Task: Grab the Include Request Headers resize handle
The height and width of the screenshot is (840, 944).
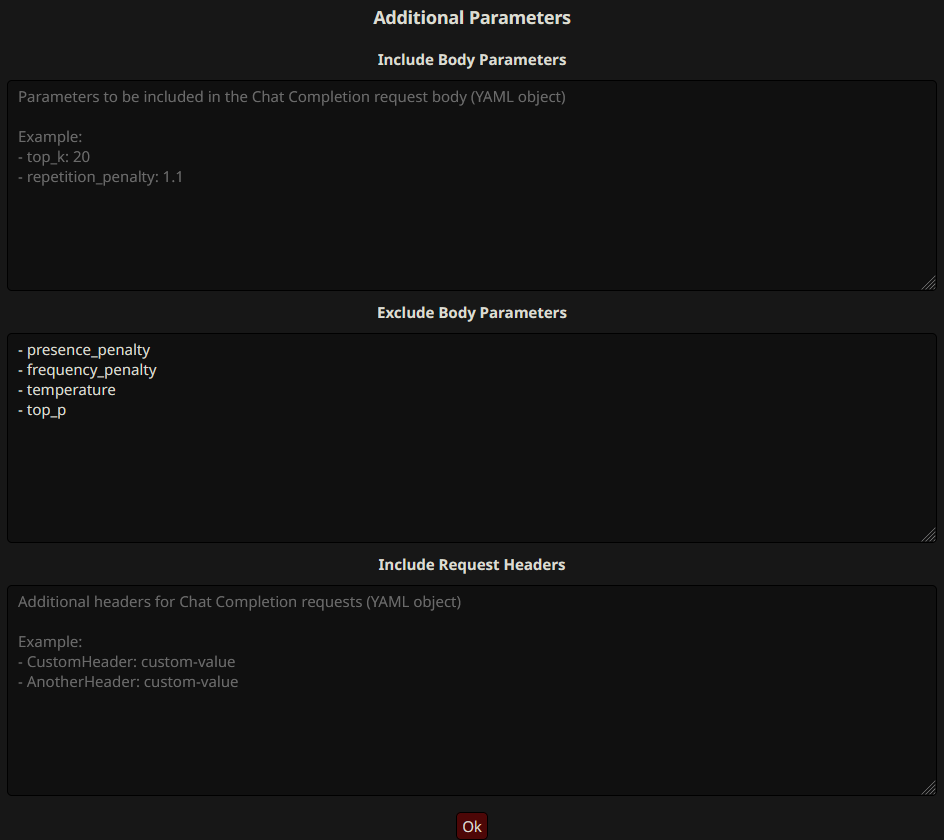Action: (929, 788)
